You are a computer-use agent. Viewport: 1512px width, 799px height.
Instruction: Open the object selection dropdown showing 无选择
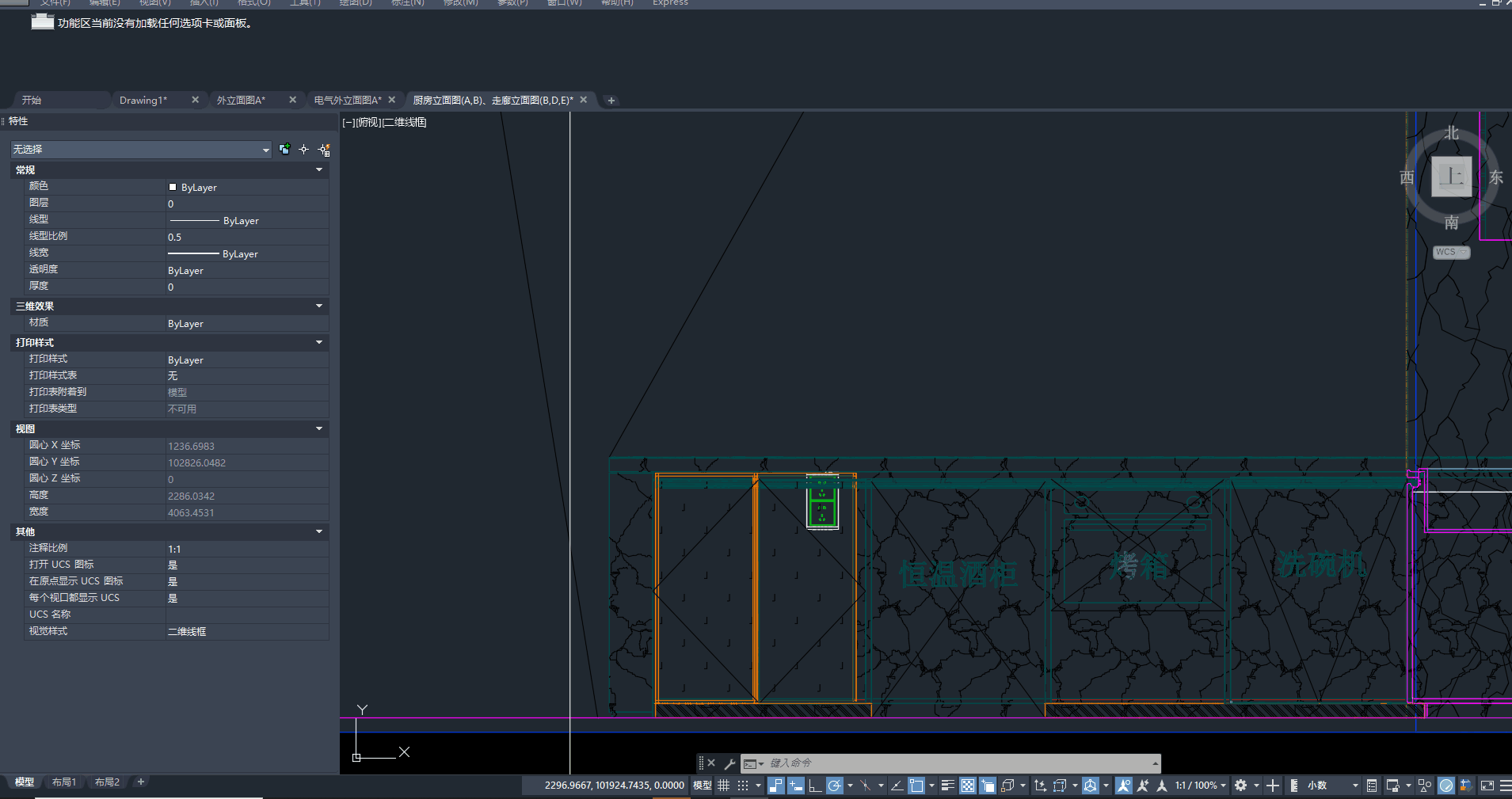tap(141, 150)
